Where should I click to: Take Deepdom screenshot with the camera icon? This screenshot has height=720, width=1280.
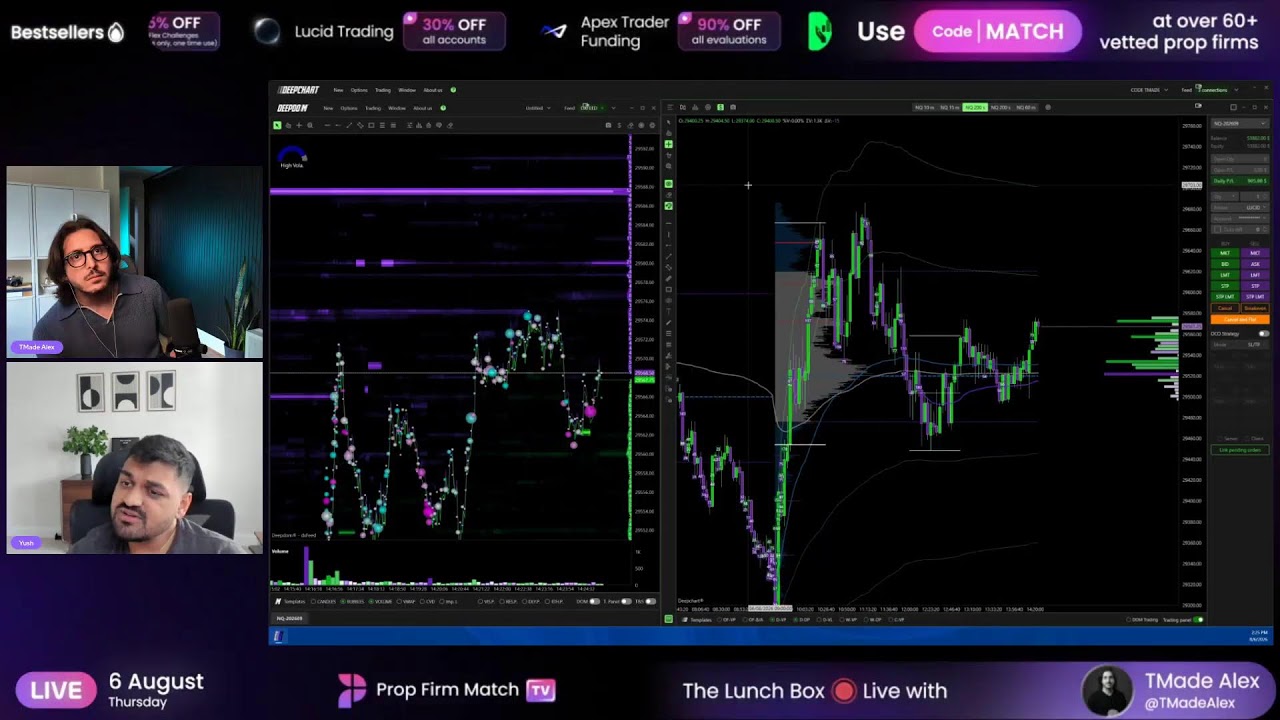(608, 125)
